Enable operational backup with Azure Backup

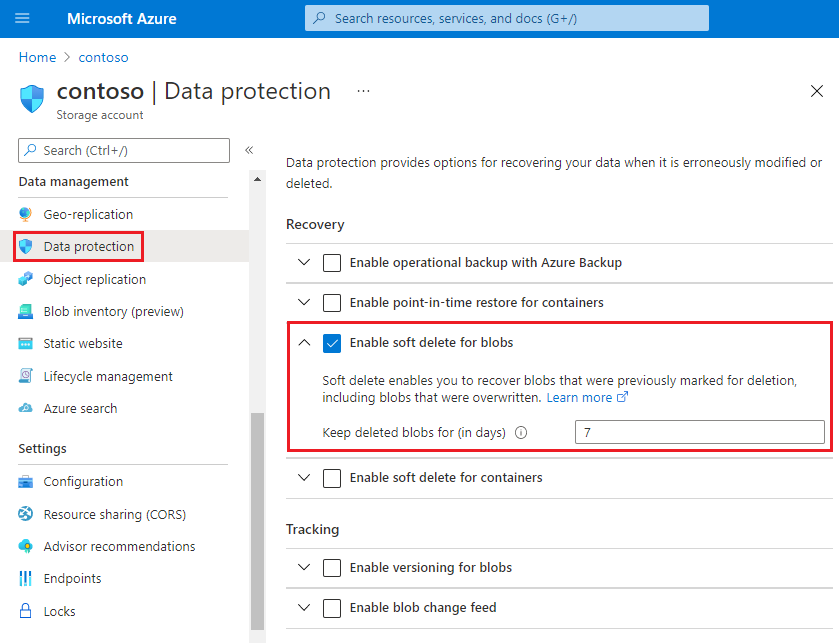coord(332,262)
